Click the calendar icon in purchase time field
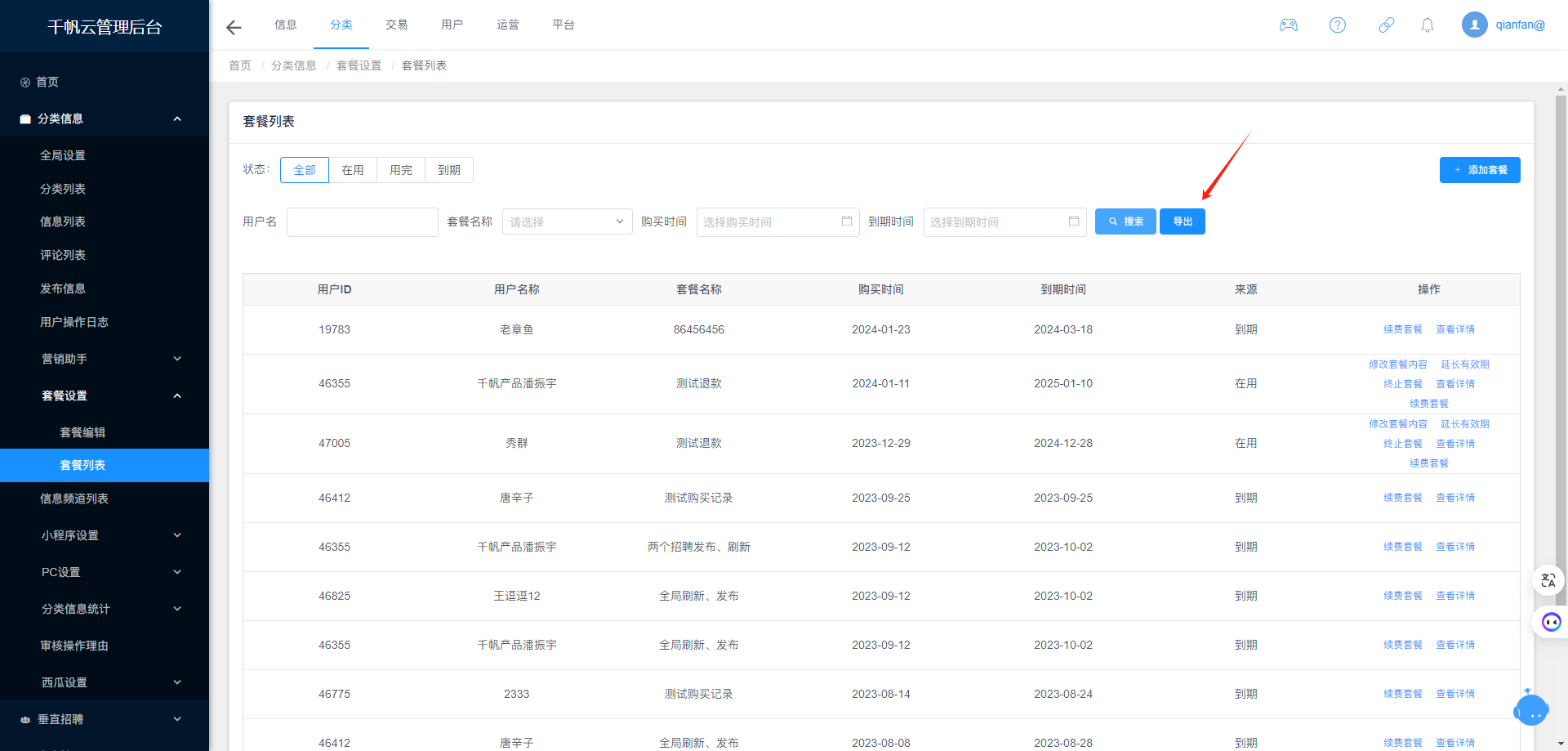This screenshot has width=1568, height=751. point(847,221)
